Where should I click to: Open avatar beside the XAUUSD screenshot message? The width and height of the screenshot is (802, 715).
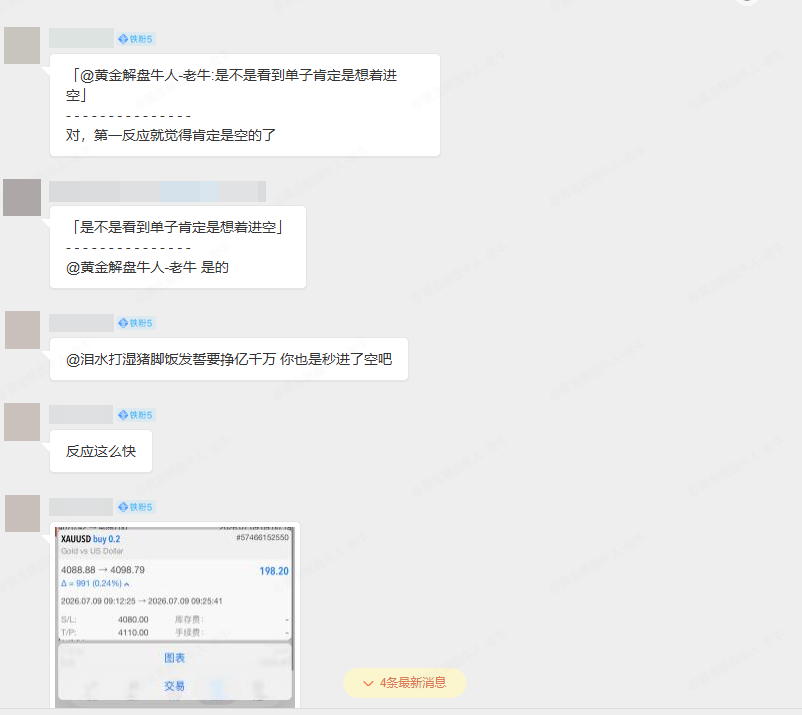(x=23, y=513)
